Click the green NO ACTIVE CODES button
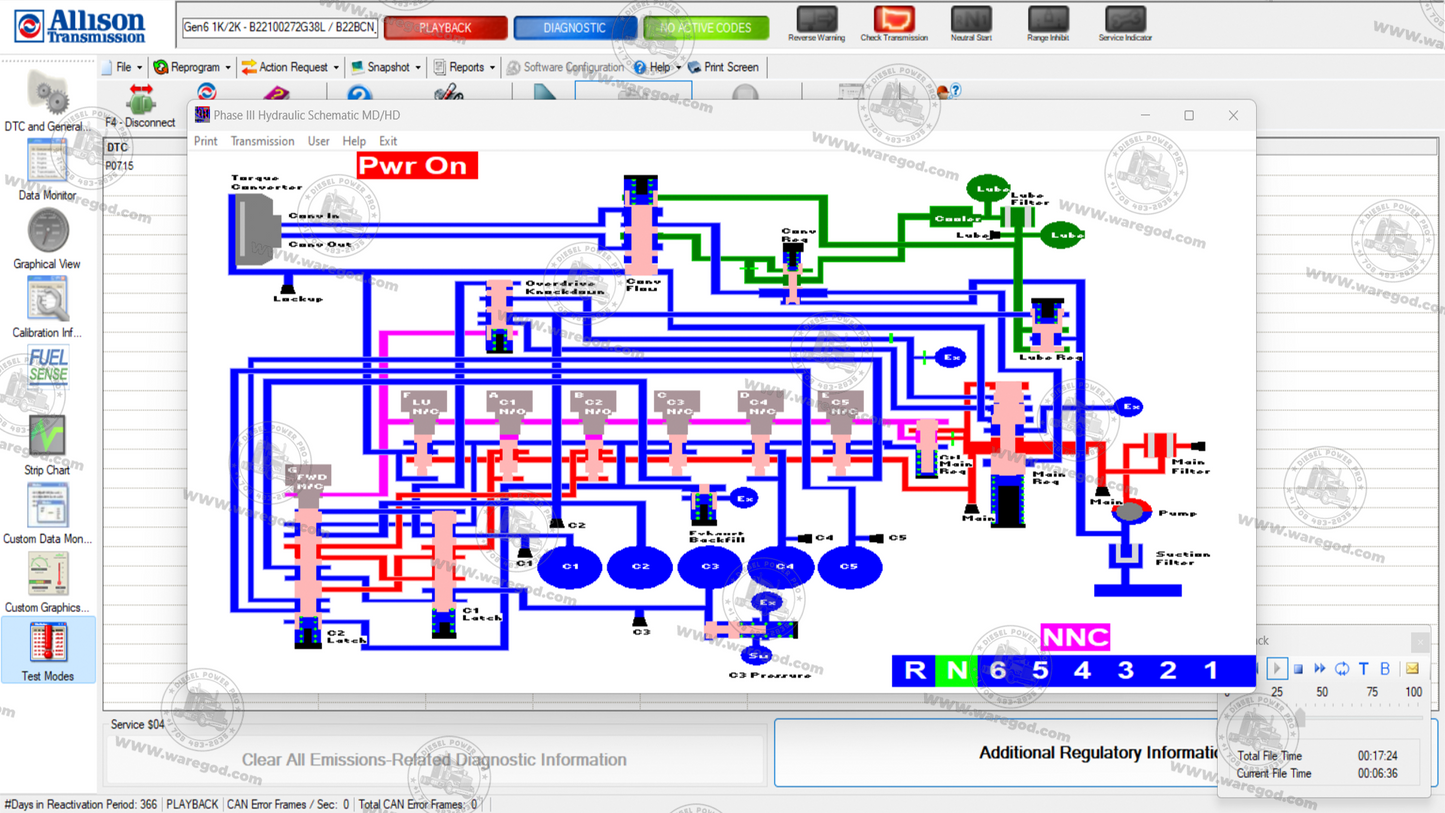The width and height of the screenshot is (1445, 813). click(x=706, y=28)
